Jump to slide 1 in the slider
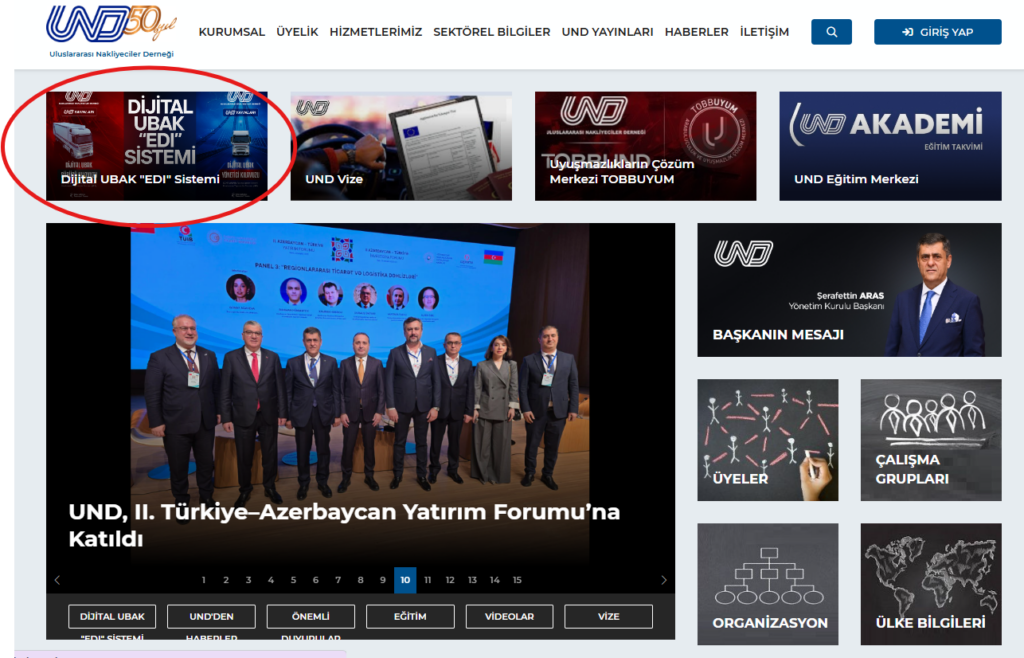 204,580
